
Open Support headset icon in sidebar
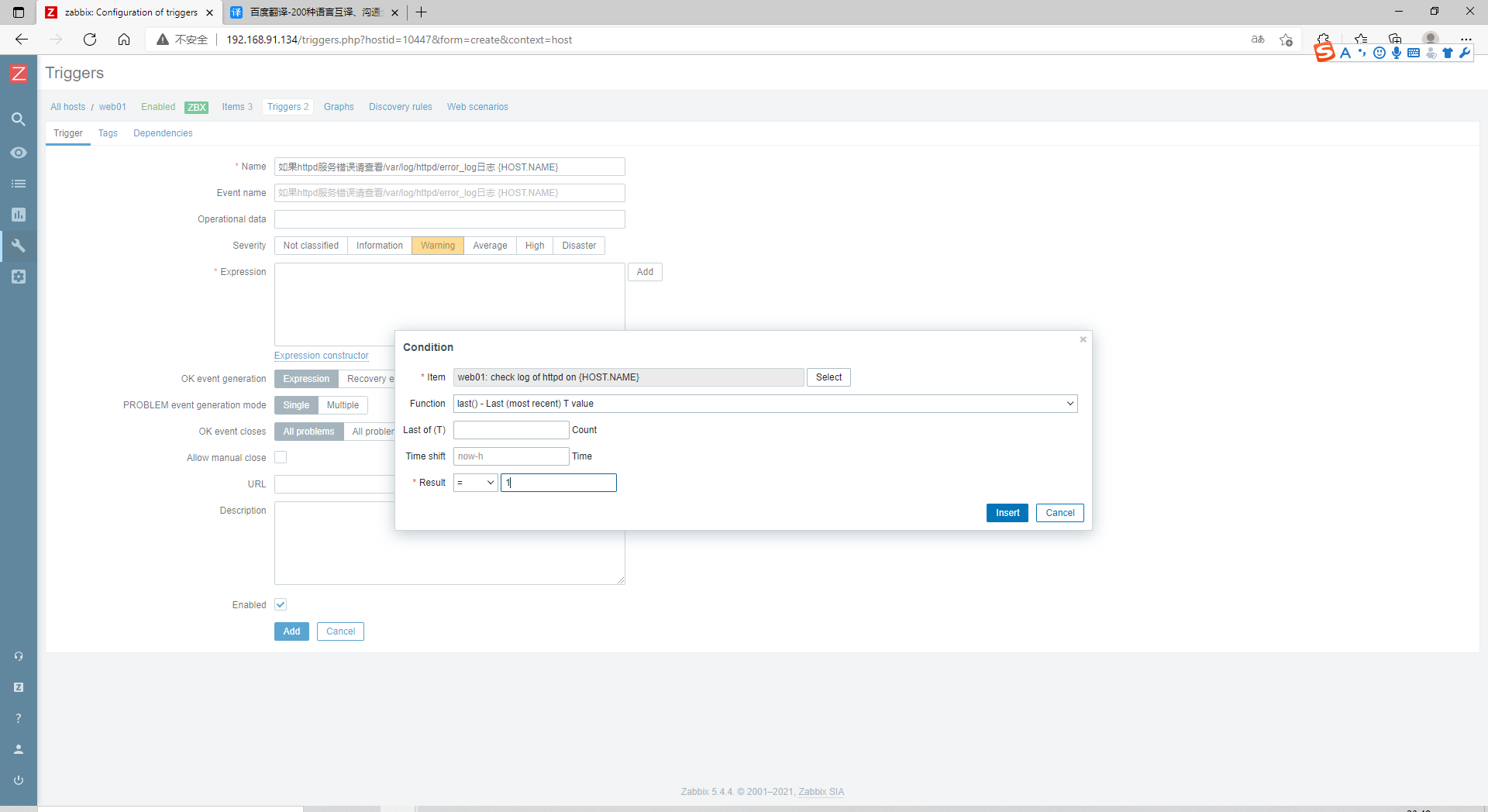click(x=19, y=656)
